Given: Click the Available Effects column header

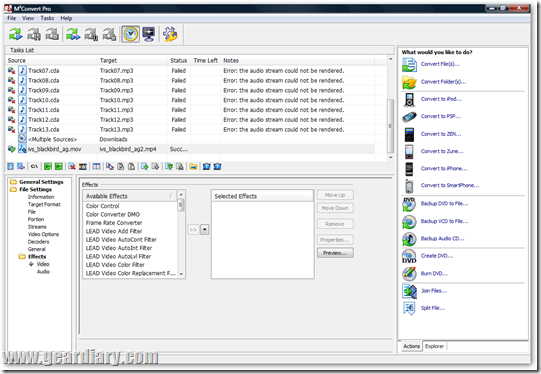Looking at the screenshot, I should [x=130, y=196].
